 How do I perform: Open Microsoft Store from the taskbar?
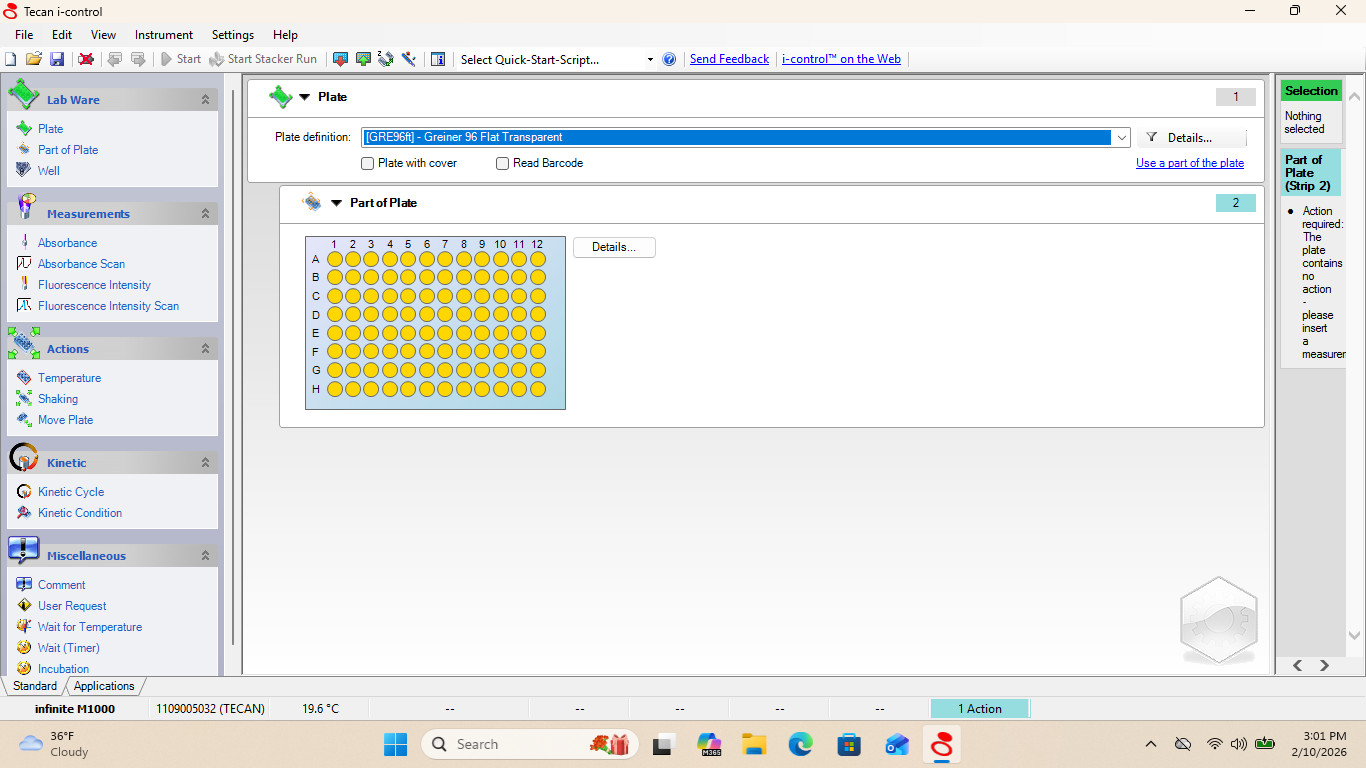pyautogui.click(x=849, y=744)
